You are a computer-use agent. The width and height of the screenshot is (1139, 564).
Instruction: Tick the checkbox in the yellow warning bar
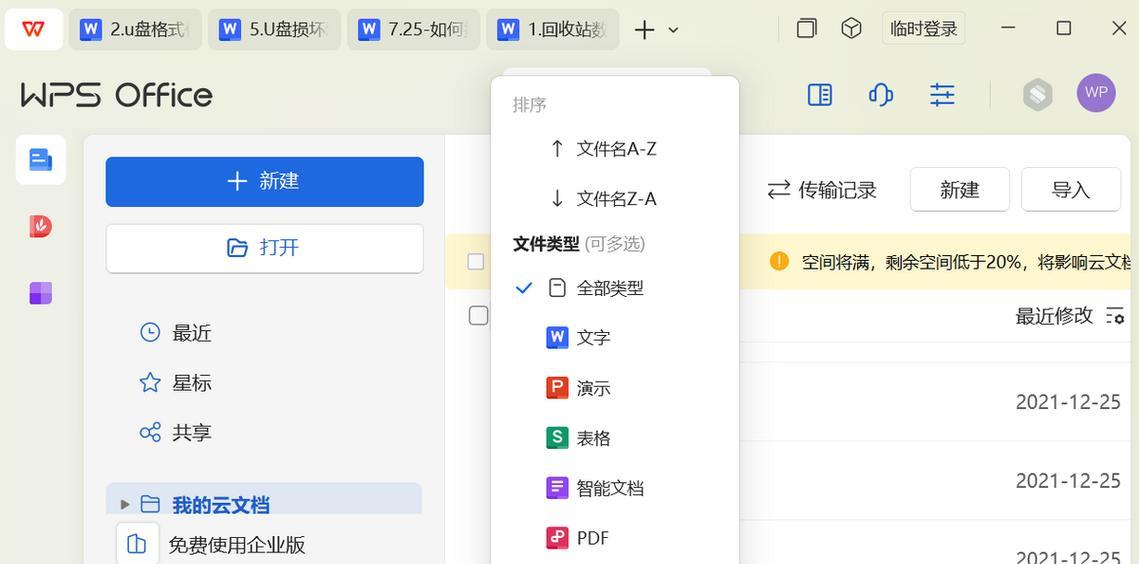click(476, 262)
